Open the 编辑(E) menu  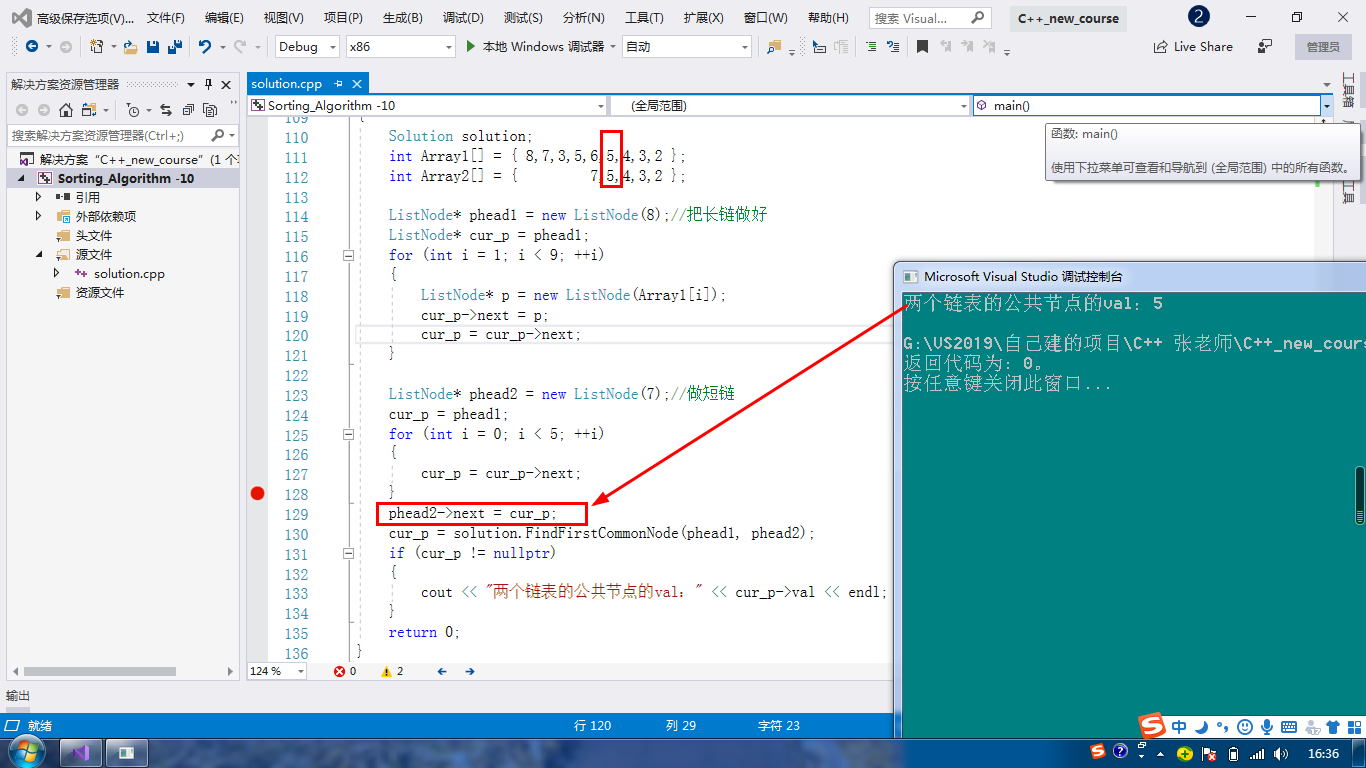coord(224,18)
